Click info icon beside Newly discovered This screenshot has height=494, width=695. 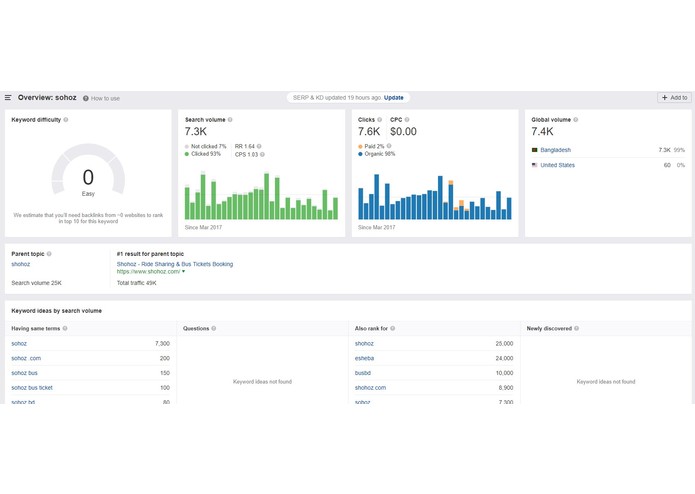click(577, 328)
